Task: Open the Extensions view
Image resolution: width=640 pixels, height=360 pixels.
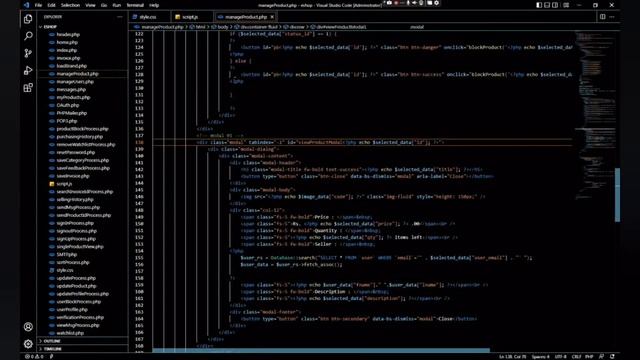Action: point(28,88)
